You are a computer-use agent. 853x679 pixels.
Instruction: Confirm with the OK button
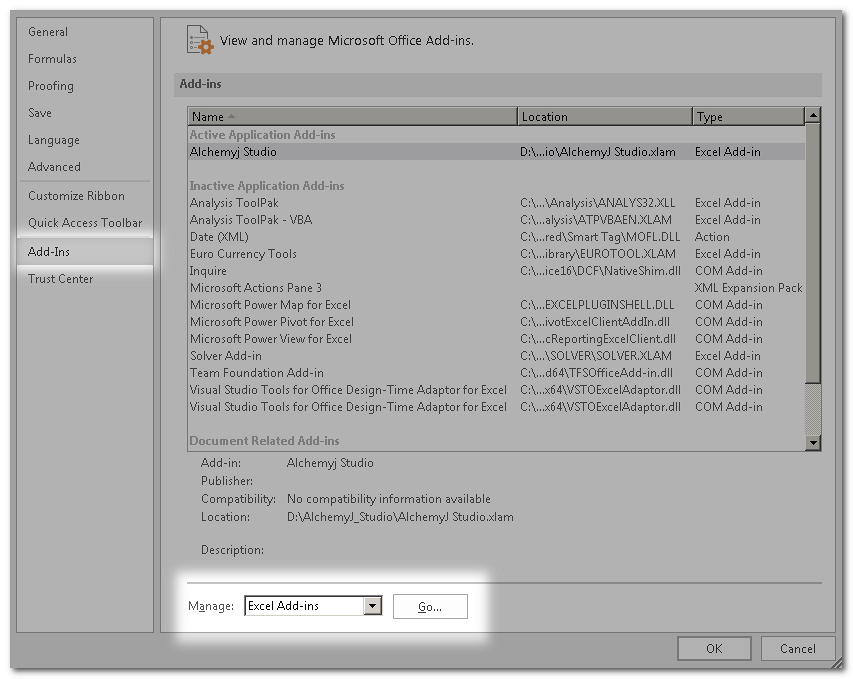[713, 648]
